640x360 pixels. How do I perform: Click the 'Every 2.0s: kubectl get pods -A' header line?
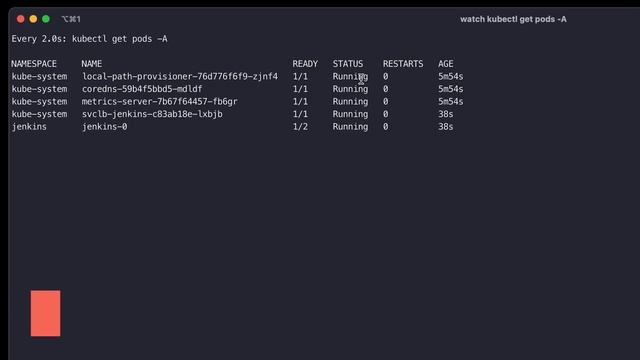click(89, 39)
